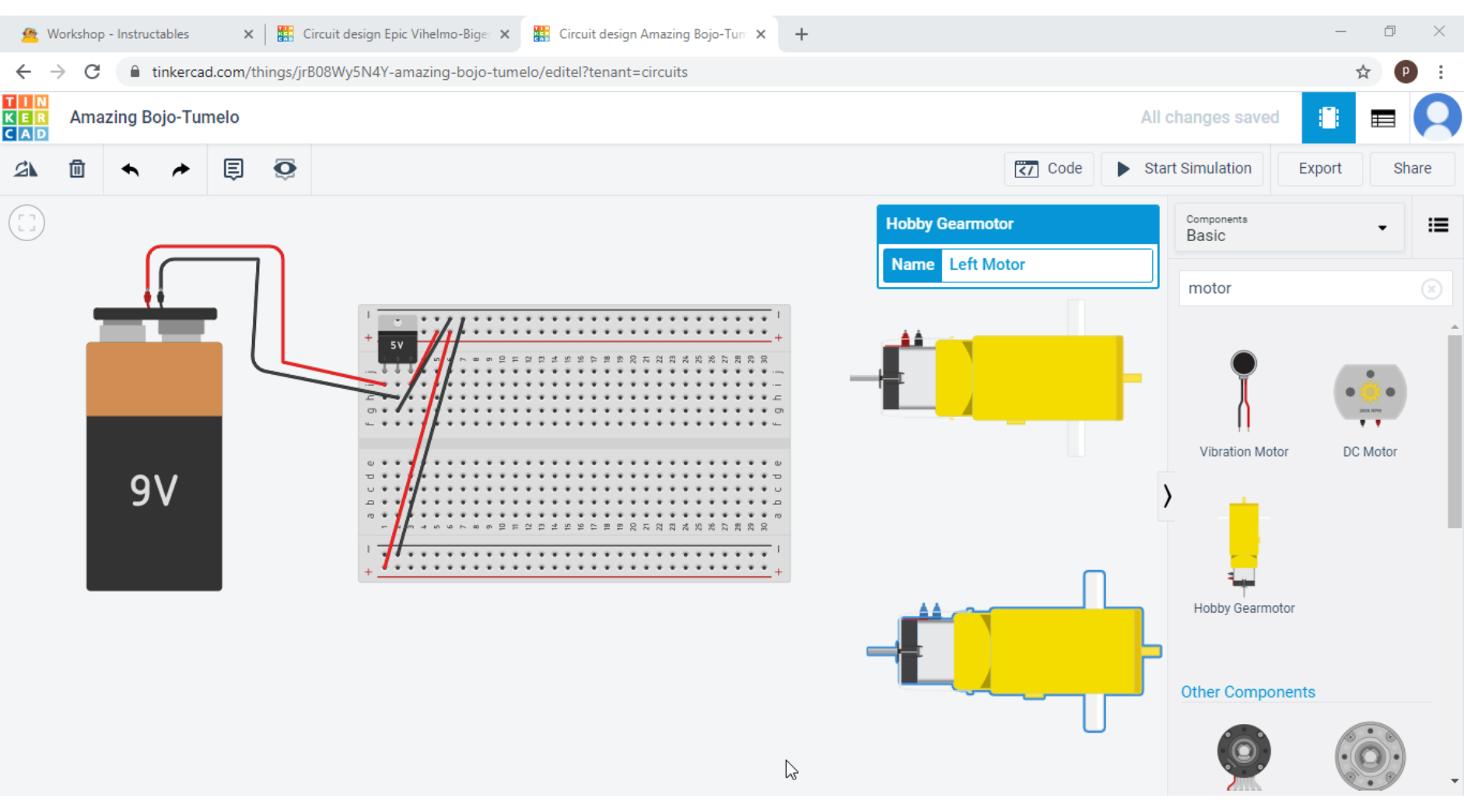1464x812 pixels.
Task: Export the circuit design
Action: coord(1320,169)
